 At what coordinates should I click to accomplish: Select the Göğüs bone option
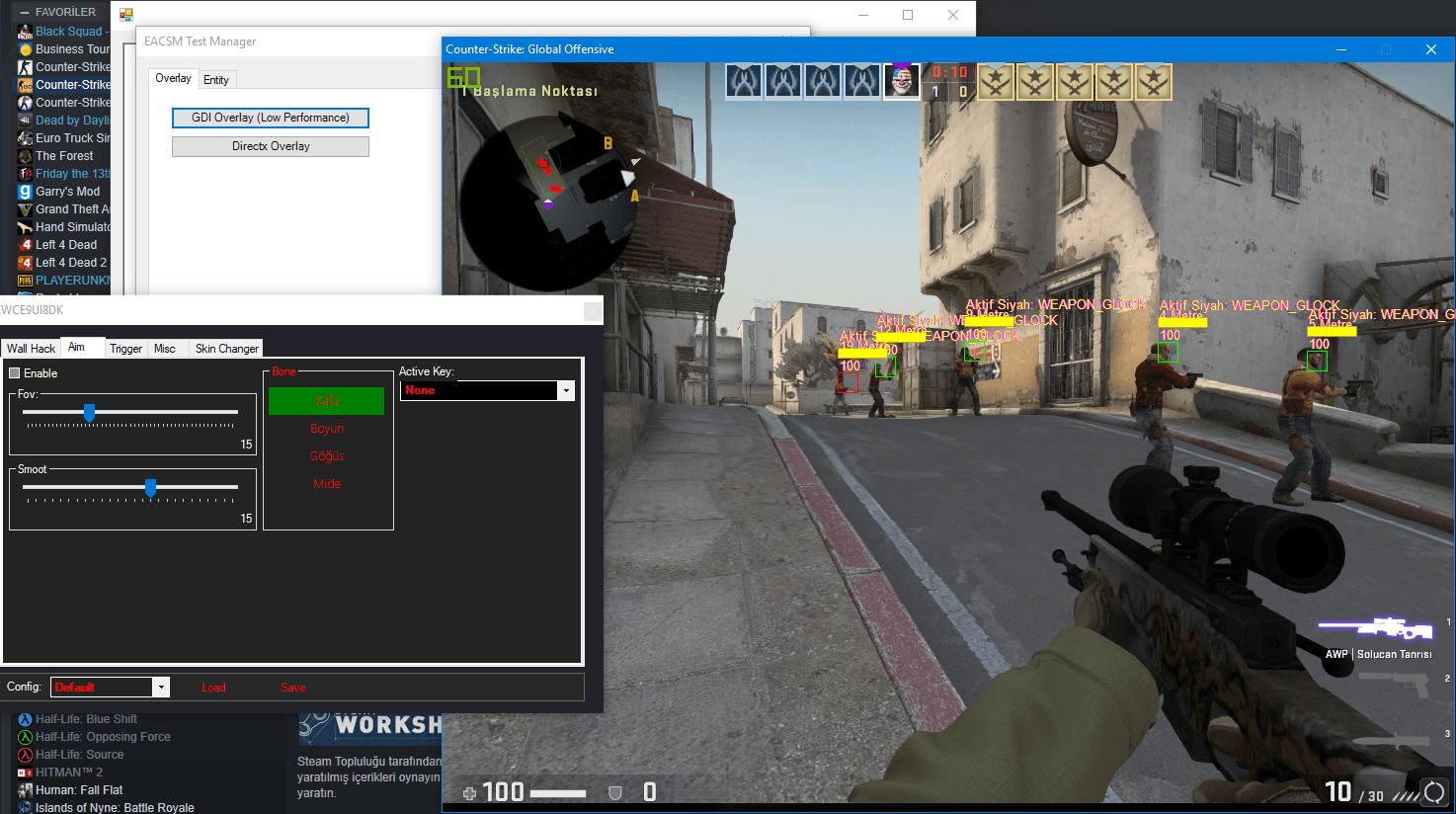pyautogui.click(x=326, y=456)
